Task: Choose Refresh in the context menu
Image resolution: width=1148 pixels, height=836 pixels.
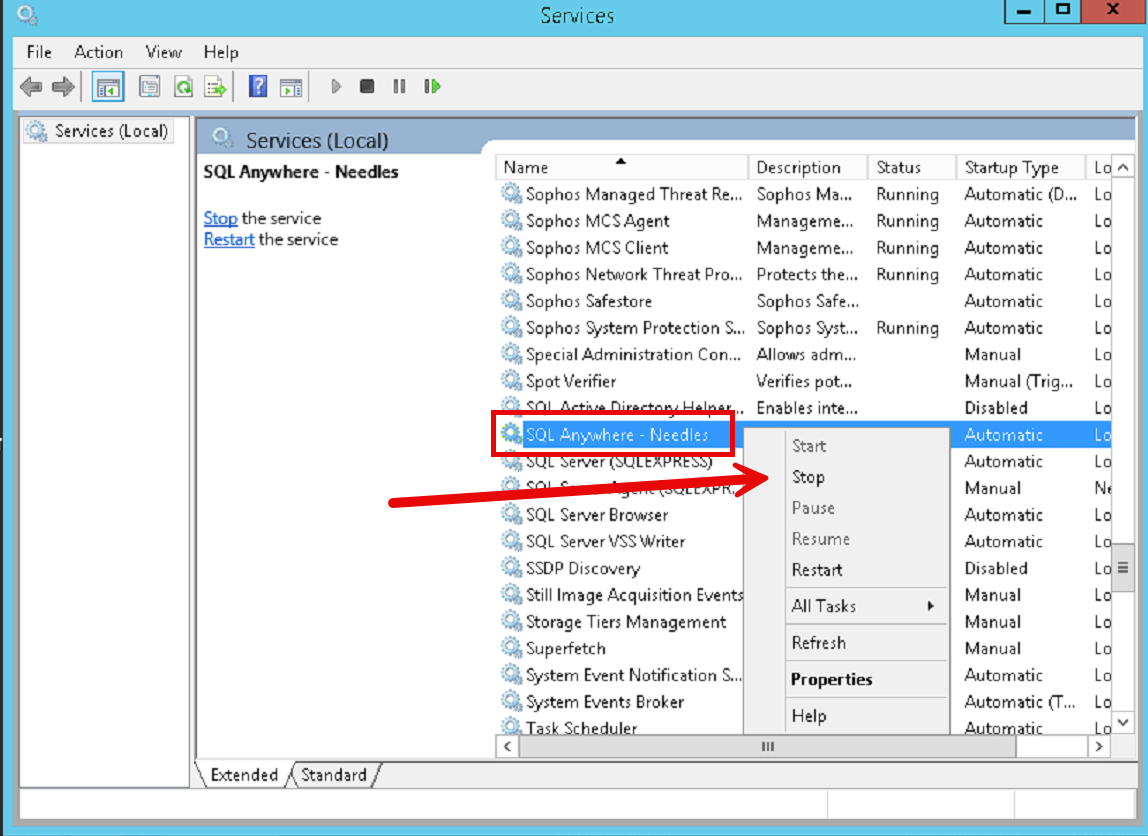Action: pos(846,643)
